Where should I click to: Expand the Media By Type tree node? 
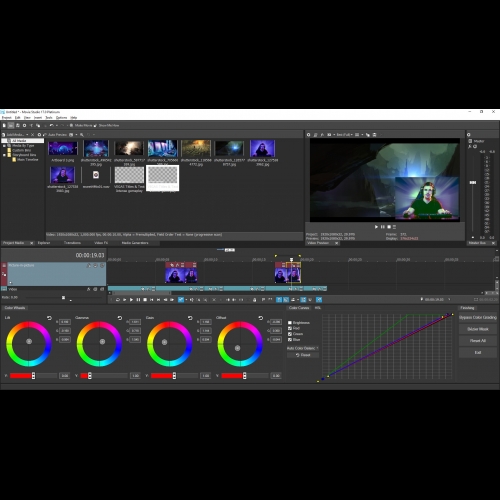point(4,146)
